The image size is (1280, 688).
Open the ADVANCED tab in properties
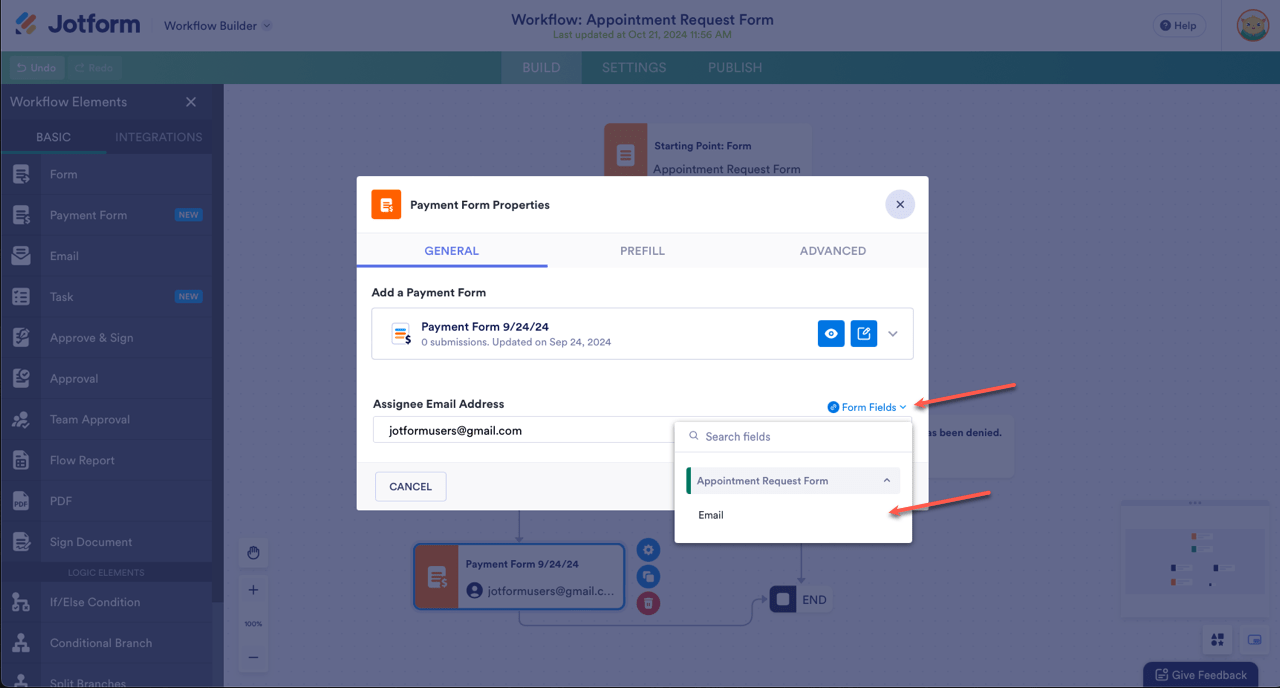(x=833, y=251)
